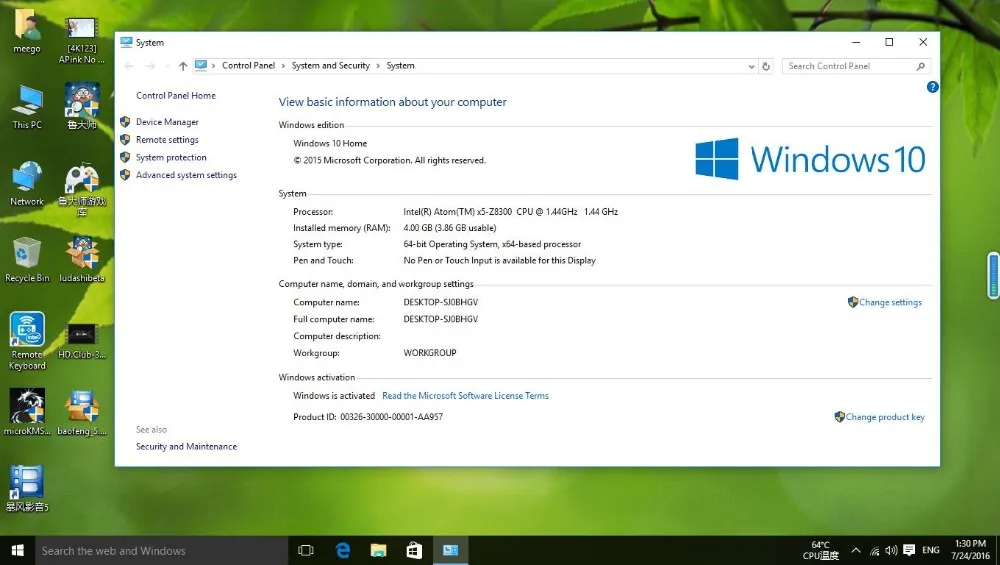Click the System and Security breadcrumb
Viewport: 1000px width, 565px height.
[330, 65]
